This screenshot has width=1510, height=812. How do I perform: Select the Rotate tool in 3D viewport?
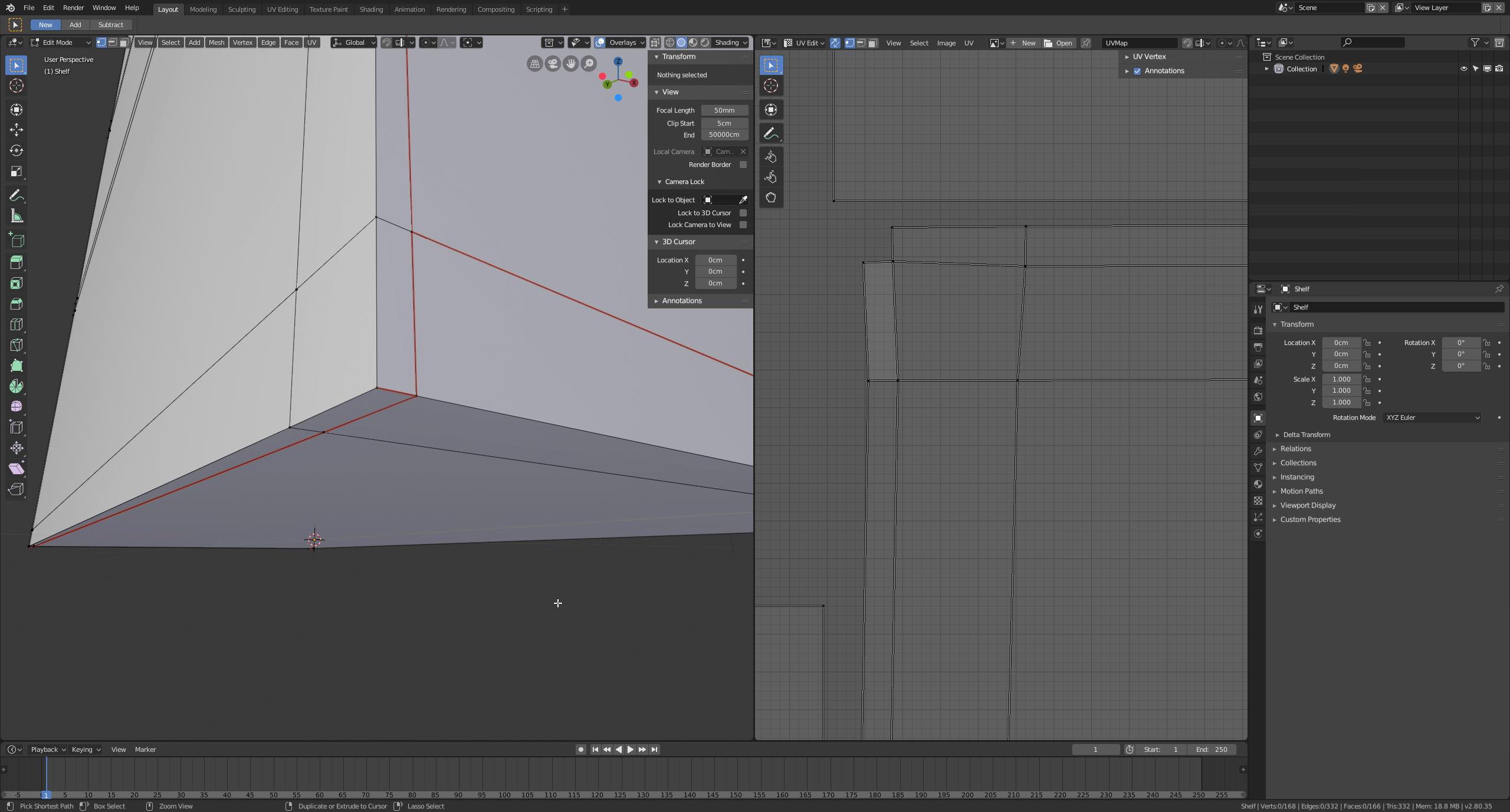[17, 150]
